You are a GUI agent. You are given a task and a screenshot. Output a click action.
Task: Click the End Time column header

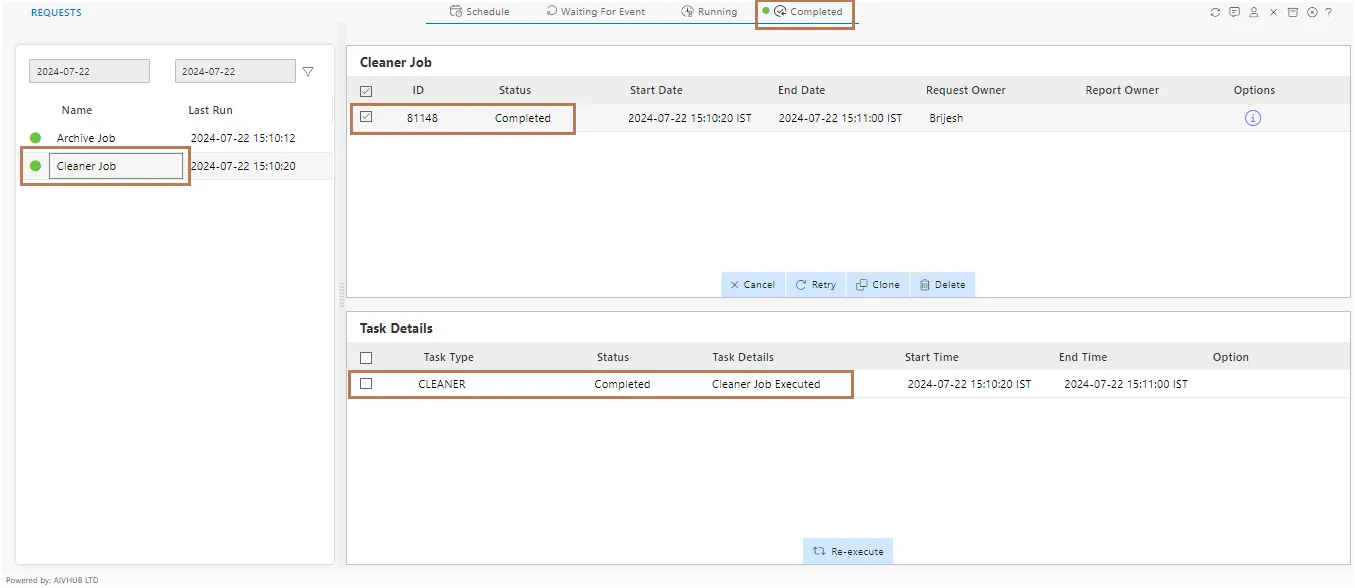[1083, 357]
